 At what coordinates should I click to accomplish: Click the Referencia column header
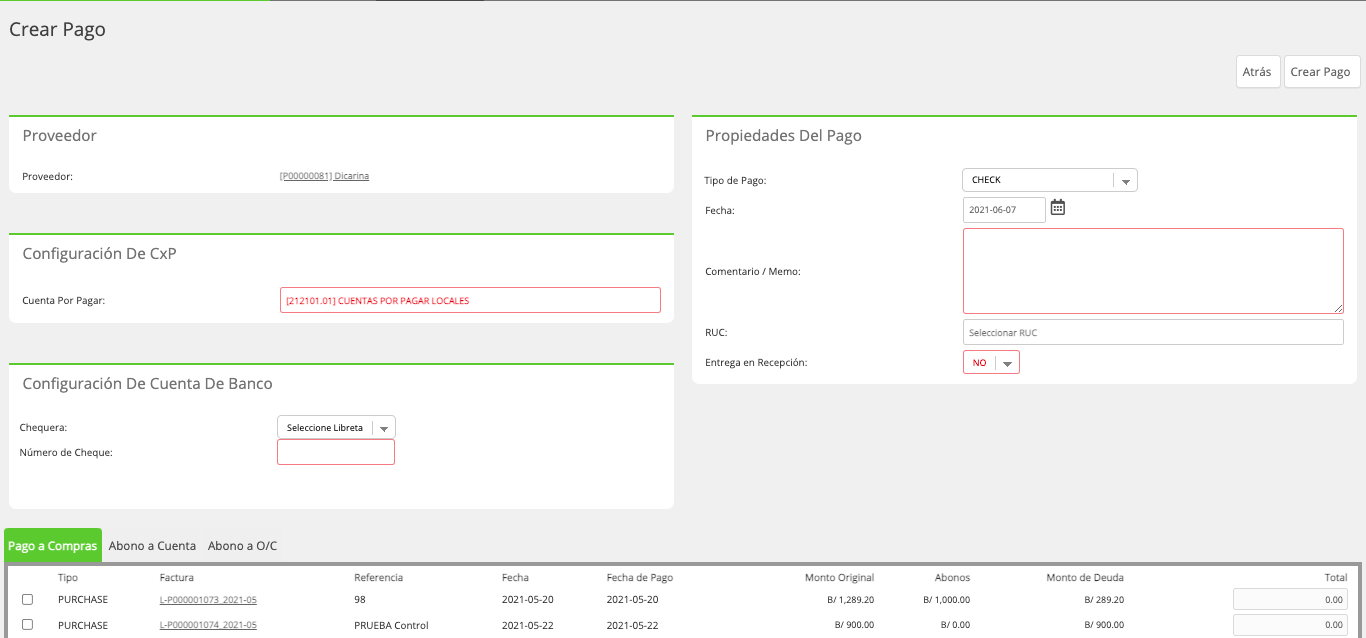pyautogui.click(x=378, y=578)
